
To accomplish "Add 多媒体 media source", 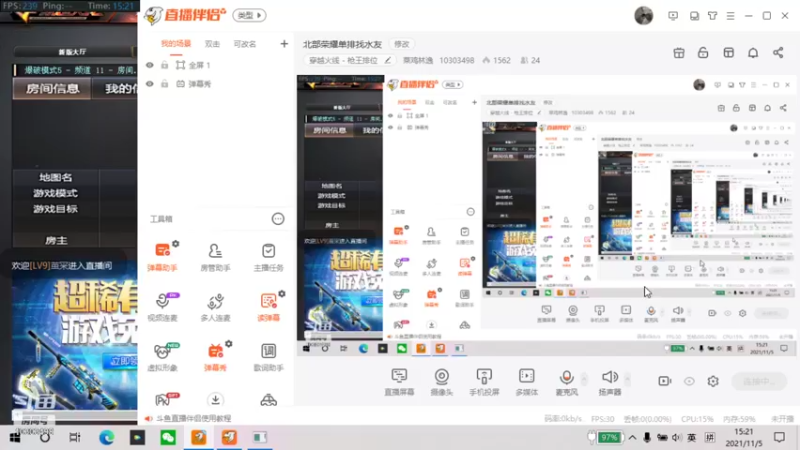I will (x=527, y=382).
